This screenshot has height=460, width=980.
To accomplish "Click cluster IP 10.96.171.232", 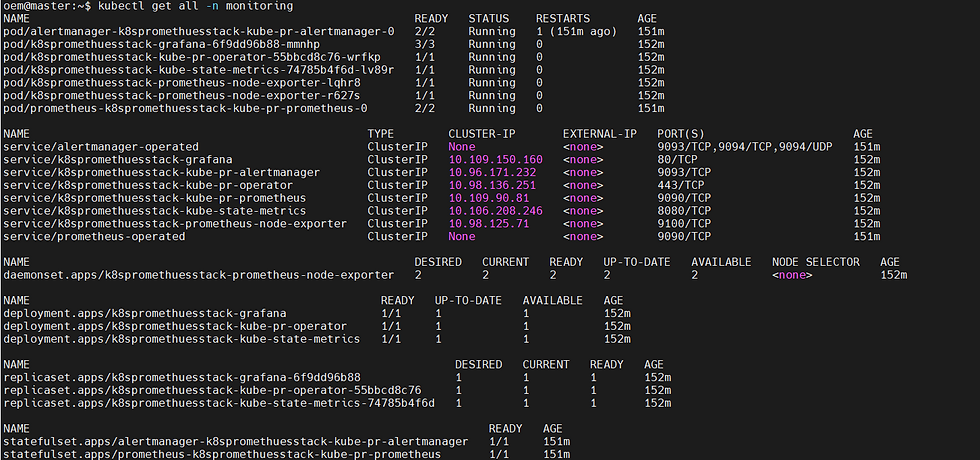I will click(x=492, y=172).
